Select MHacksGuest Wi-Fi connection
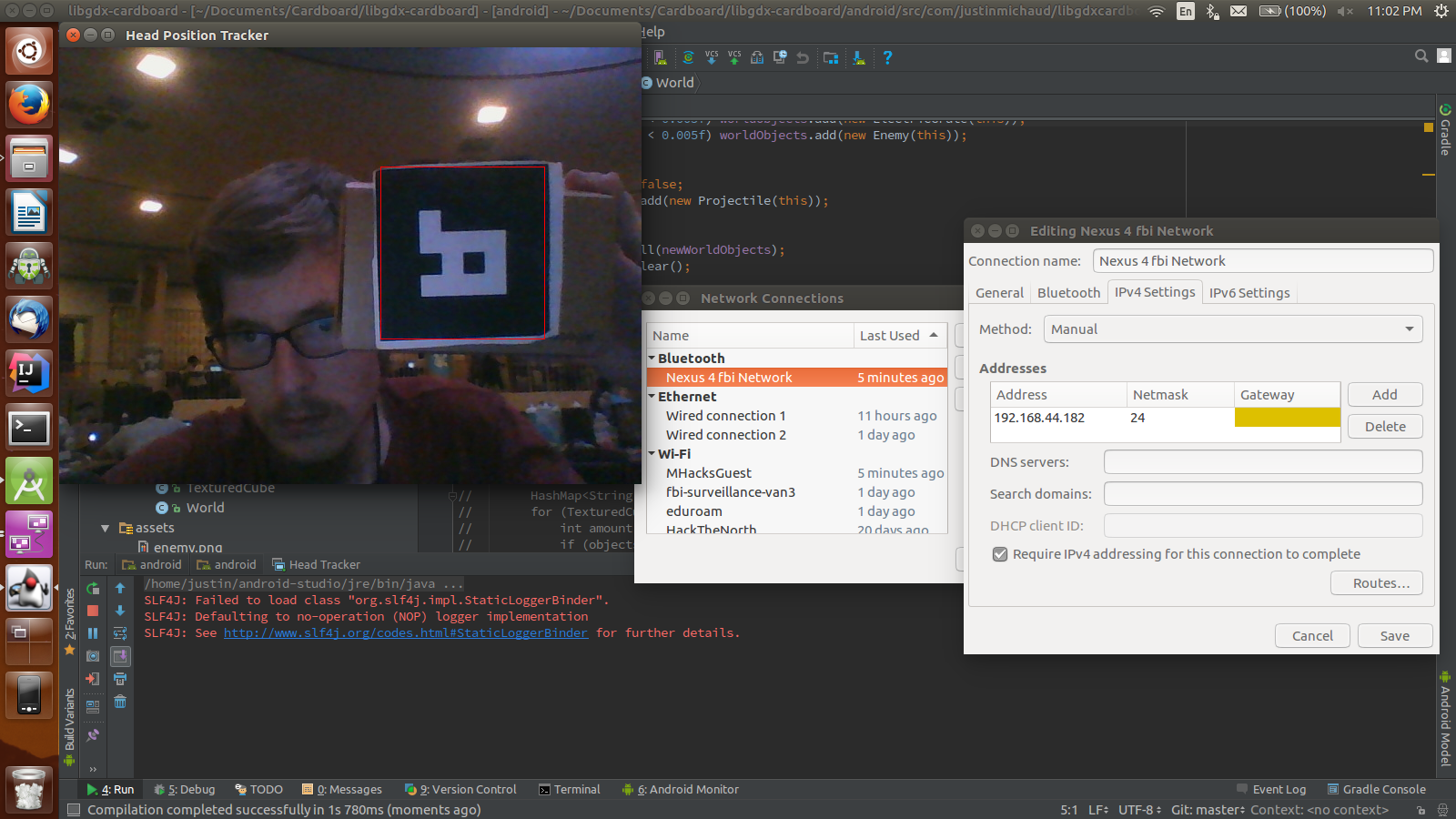1456x819 pixels. [797, 473]
